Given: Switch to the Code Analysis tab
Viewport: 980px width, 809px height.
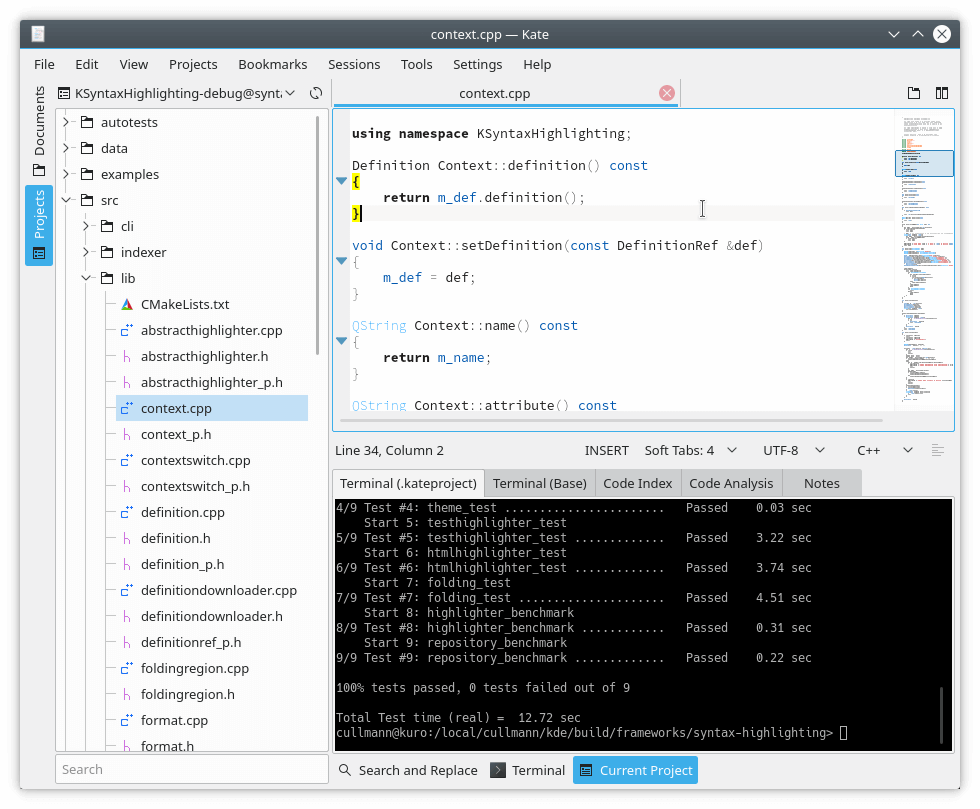Looking at the screenshot, I should [731, 483].
